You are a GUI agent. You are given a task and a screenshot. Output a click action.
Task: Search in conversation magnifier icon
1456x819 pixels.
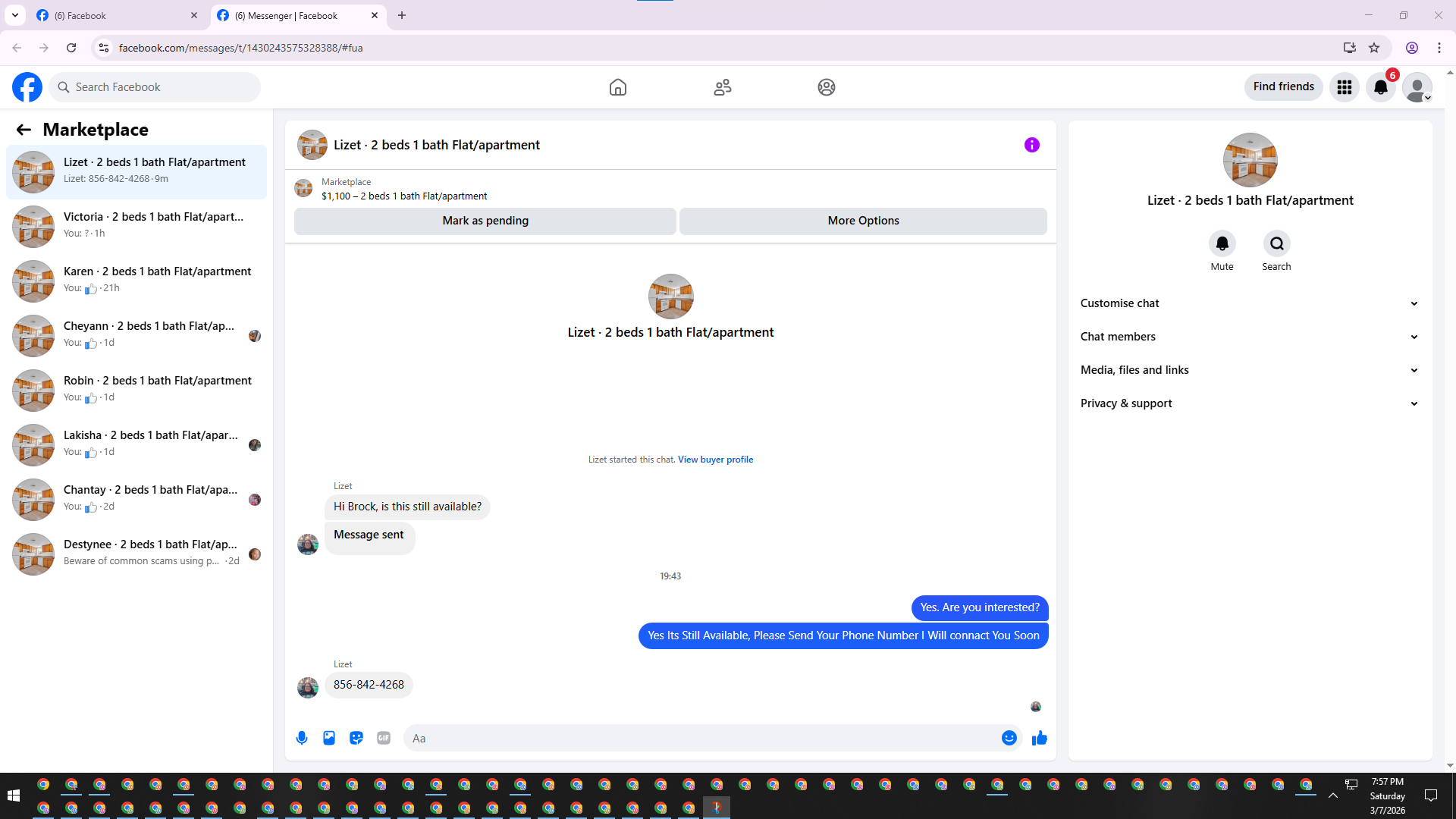point(1277,243)
